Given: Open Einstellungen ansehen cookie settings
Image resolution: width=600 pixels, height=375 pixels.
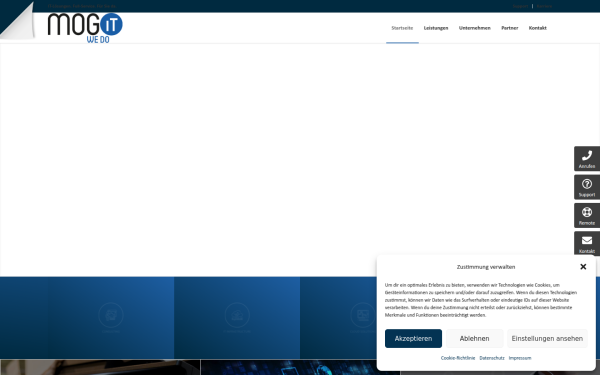Looking at the screenshot, I should [x=547, y=338].
